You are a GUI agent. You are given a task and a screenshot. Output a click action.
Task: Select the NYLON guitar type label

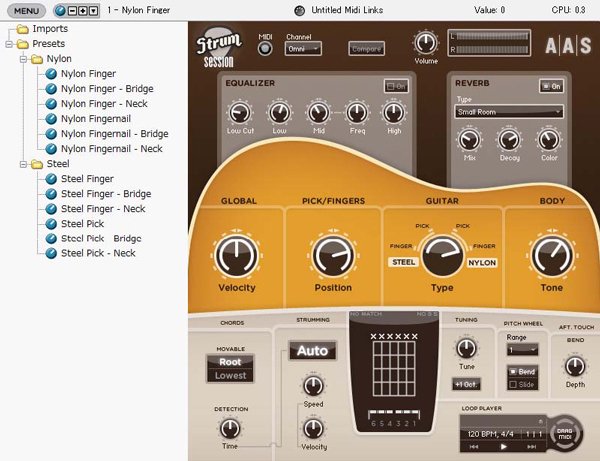pos(482,262)
